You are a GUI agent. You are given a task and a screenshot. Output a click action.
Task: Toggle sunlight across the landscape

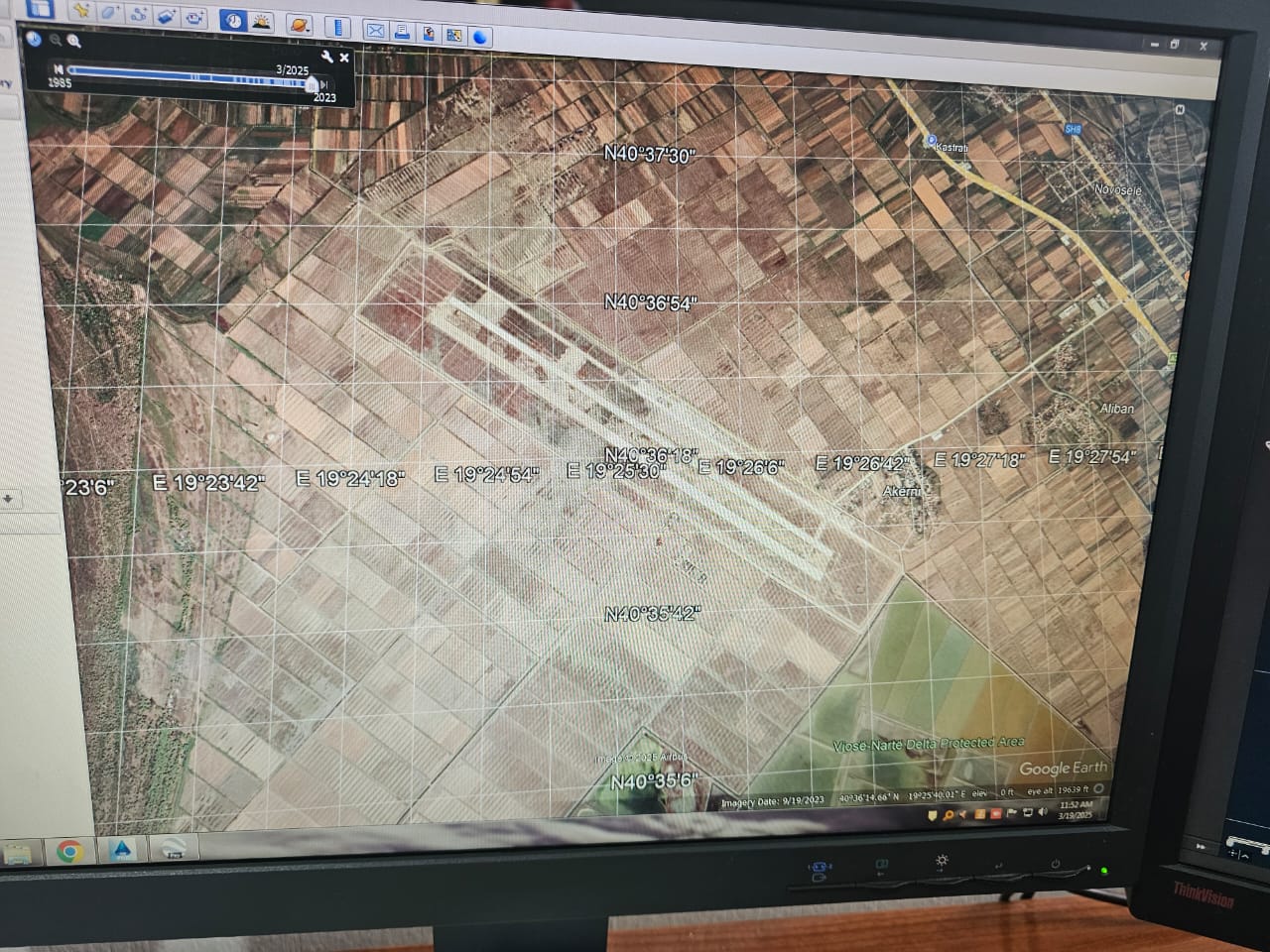point(261,22)
